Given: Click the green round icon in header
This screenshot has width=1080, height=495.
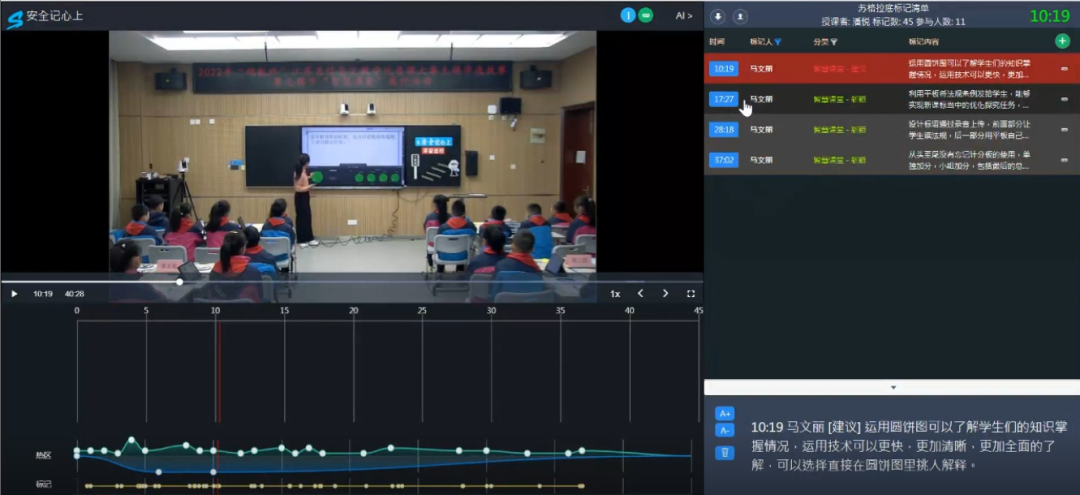Looking at the screenshot, I should coord(646,15).
